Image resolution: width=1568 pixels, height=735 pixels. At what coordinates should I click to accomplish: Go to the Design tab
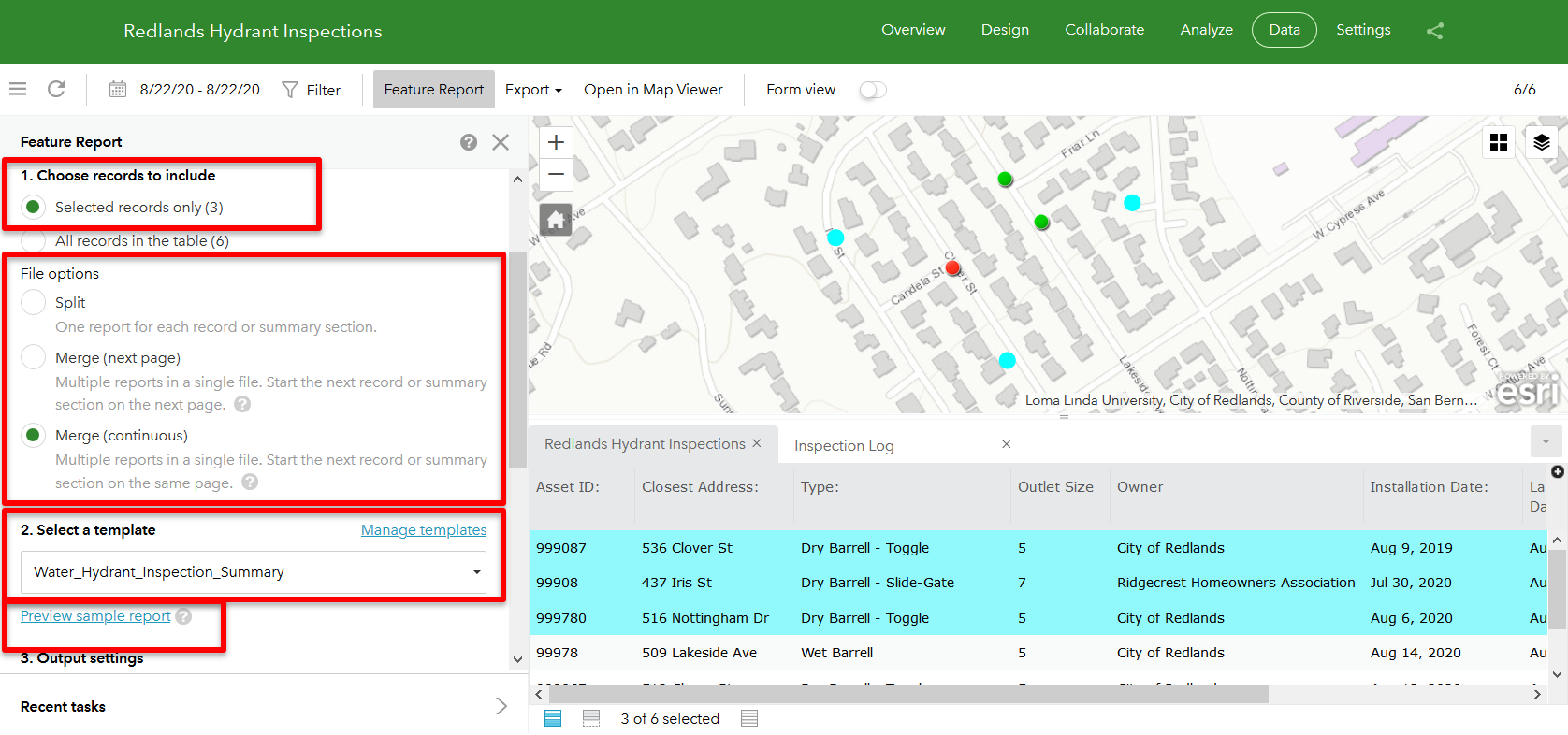tap(1005, 30)
